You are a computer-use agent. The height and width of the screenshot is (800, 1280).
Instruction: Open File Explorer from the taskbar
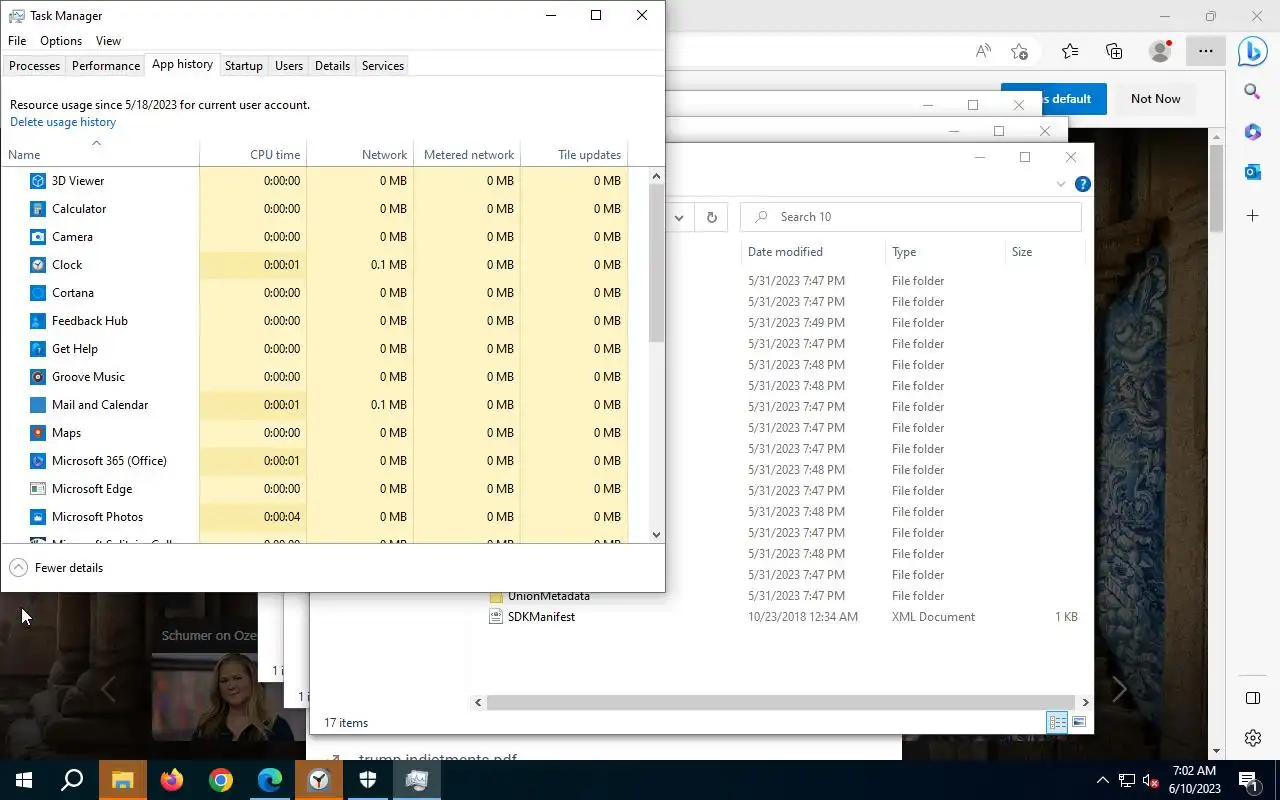point(122,780)
